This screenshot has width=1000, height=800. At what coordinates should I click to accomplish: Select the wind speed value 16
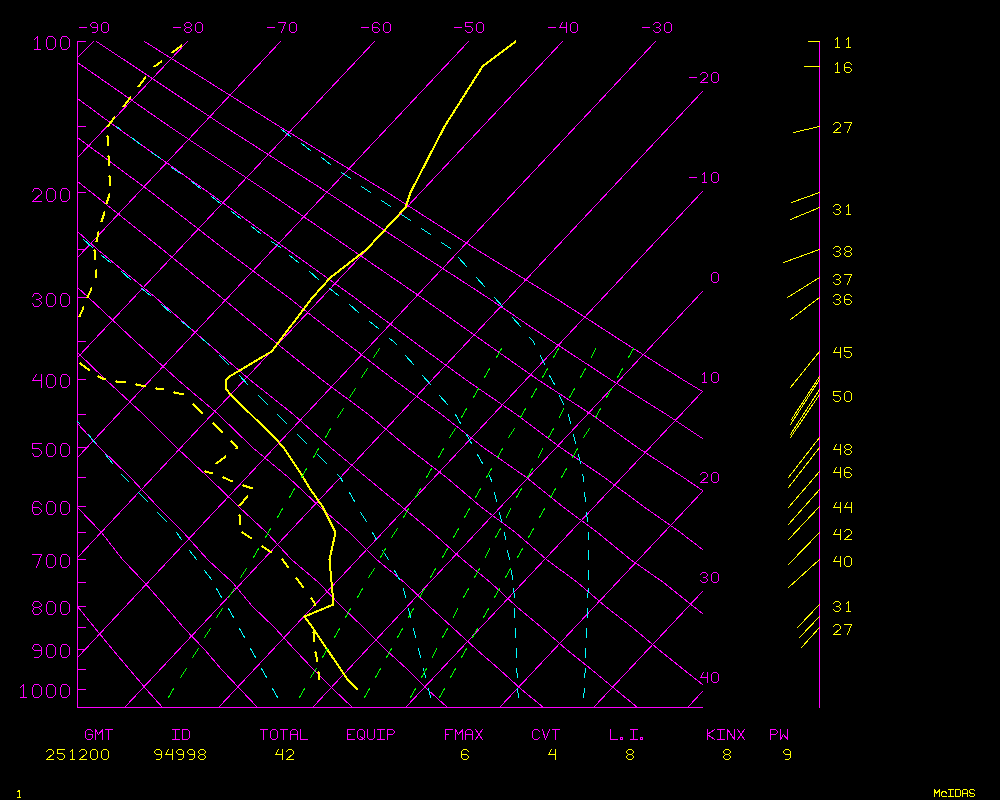[842, 68]
